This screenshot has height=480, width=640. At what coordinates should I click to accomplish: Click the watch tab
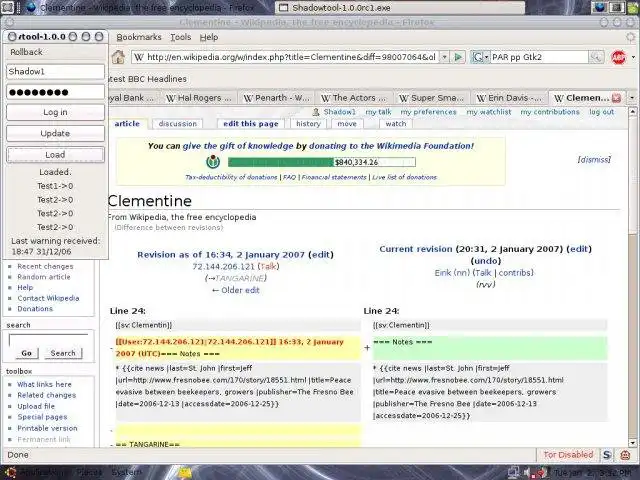(396, 124)
